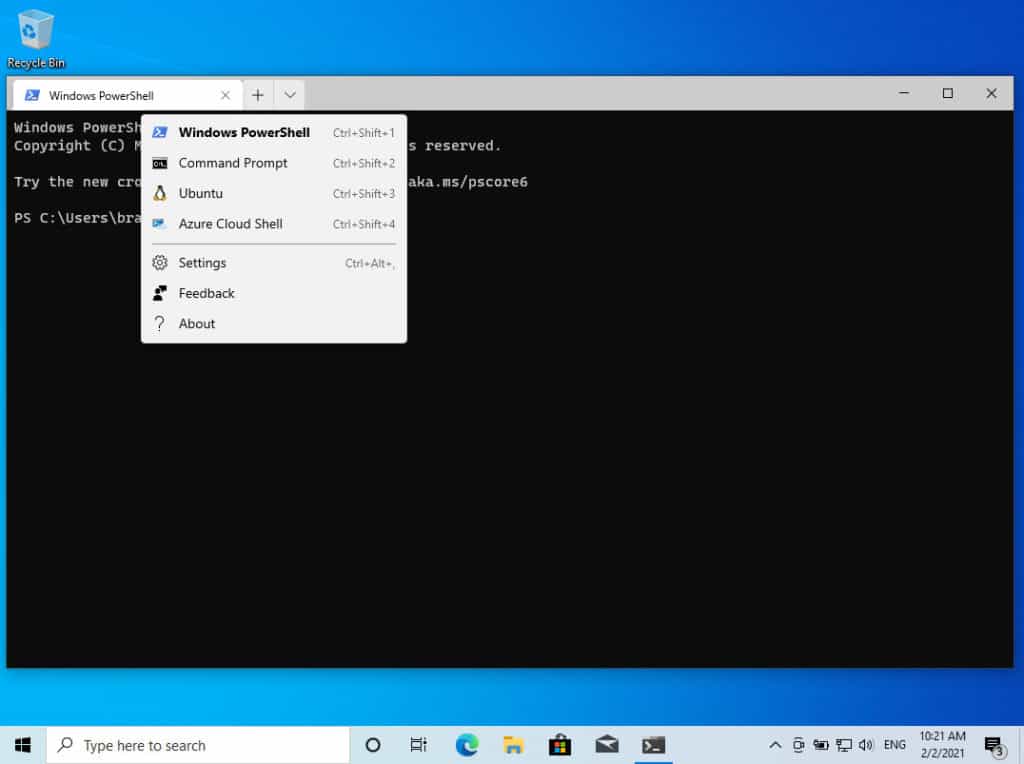Screen dimensions: 1024x764
Task: Send Feedback using the person icon
Action: [x=206, y=293]
